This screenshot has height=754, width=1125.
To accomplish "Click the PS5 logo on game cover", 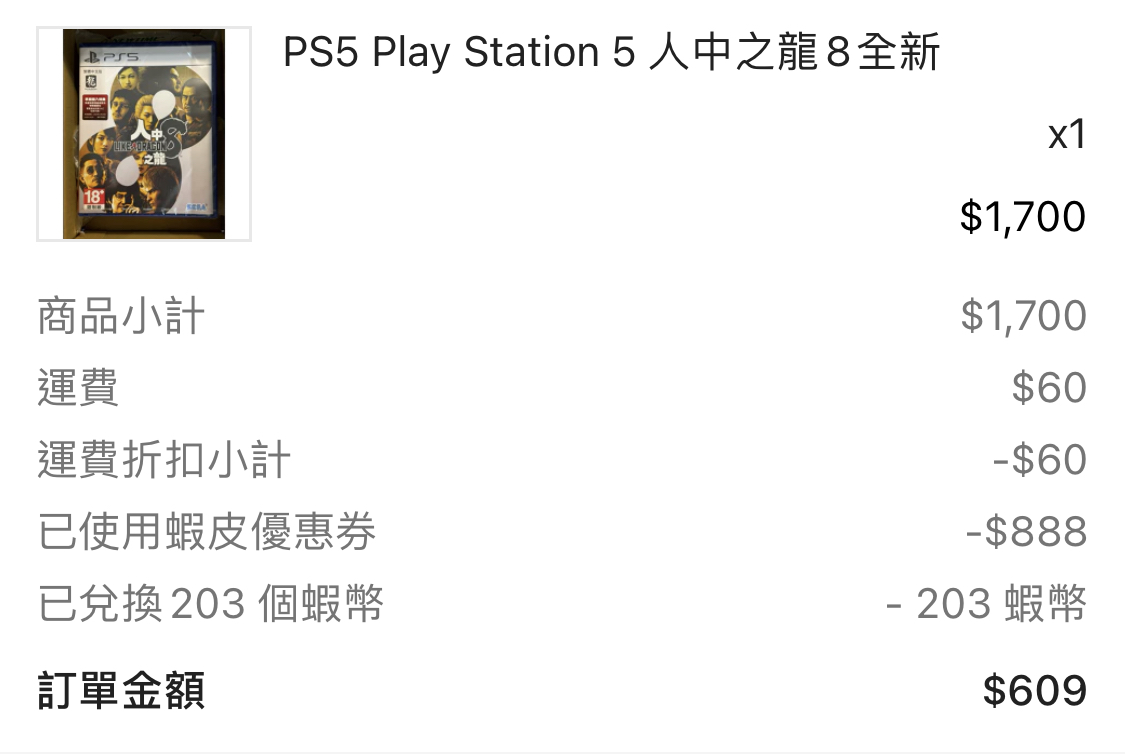I will [111, 57].
